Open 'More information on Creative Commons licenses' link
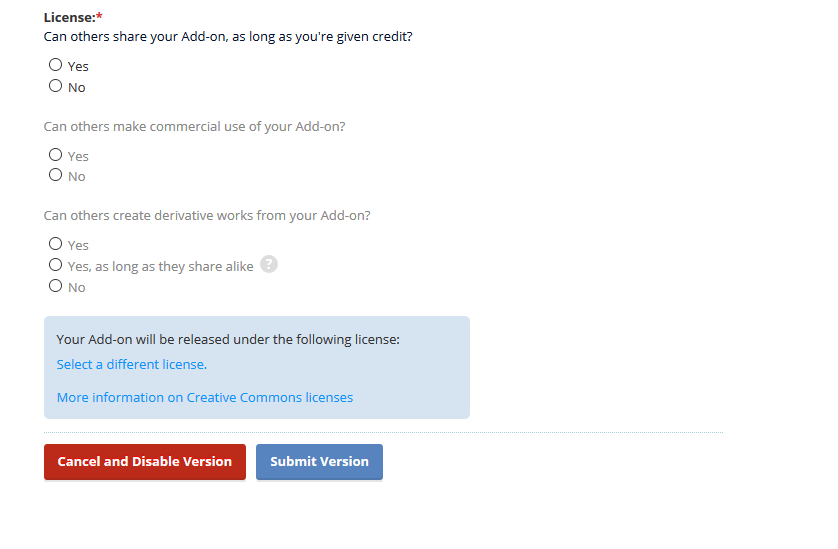This screenshot has height=549, width=838. coord(205,398)
